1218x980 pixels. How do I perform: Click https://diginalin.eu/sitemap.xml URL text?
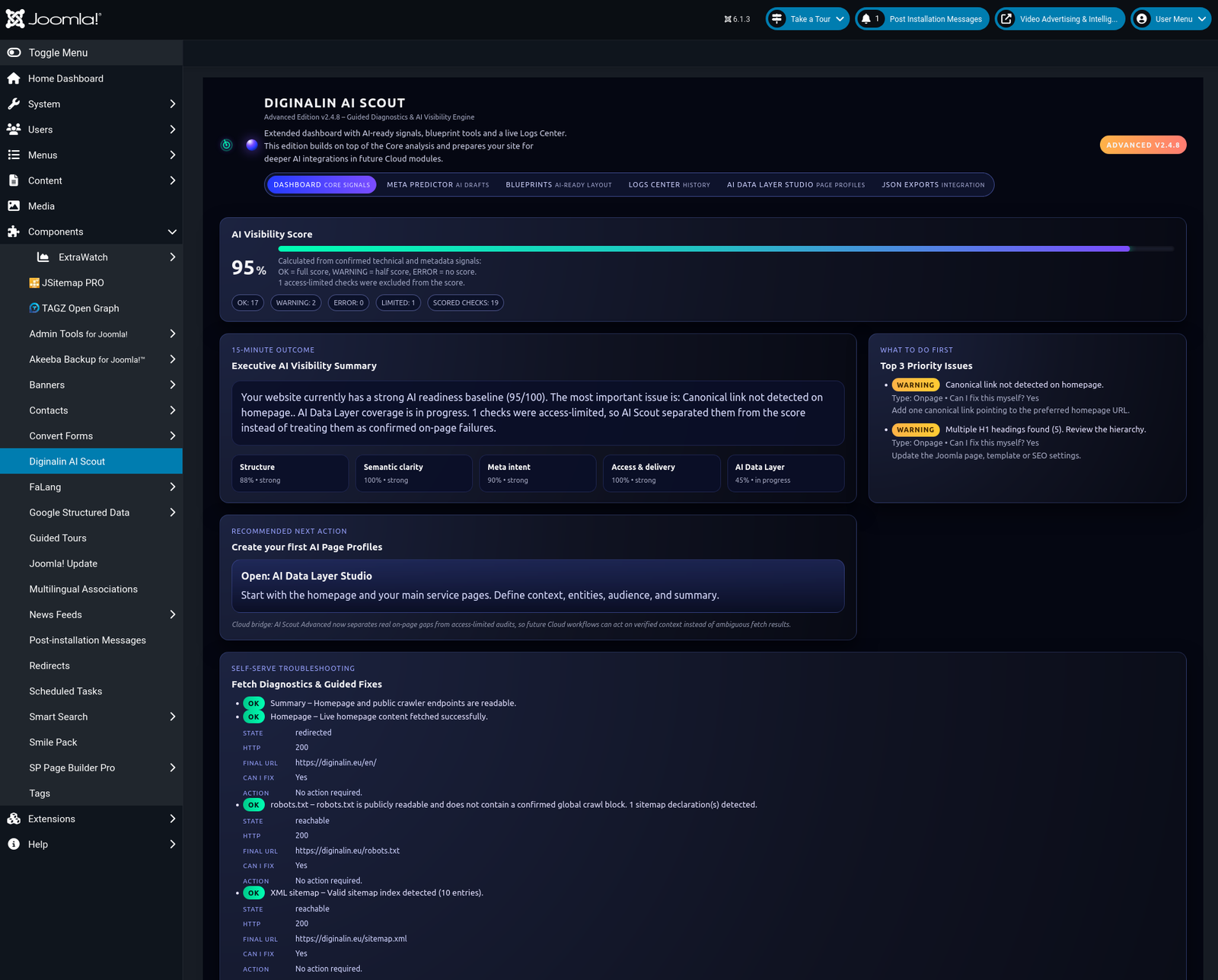coord(351,939)
